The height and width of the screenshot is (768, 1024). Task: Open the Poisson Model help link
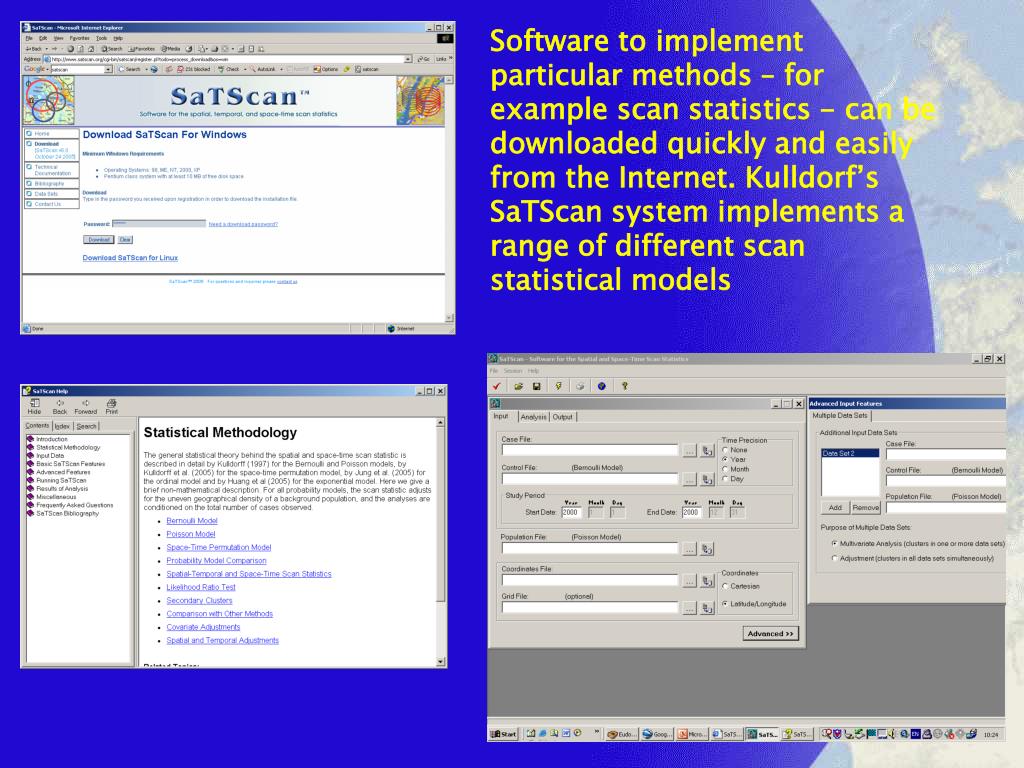tap(191, 534)
